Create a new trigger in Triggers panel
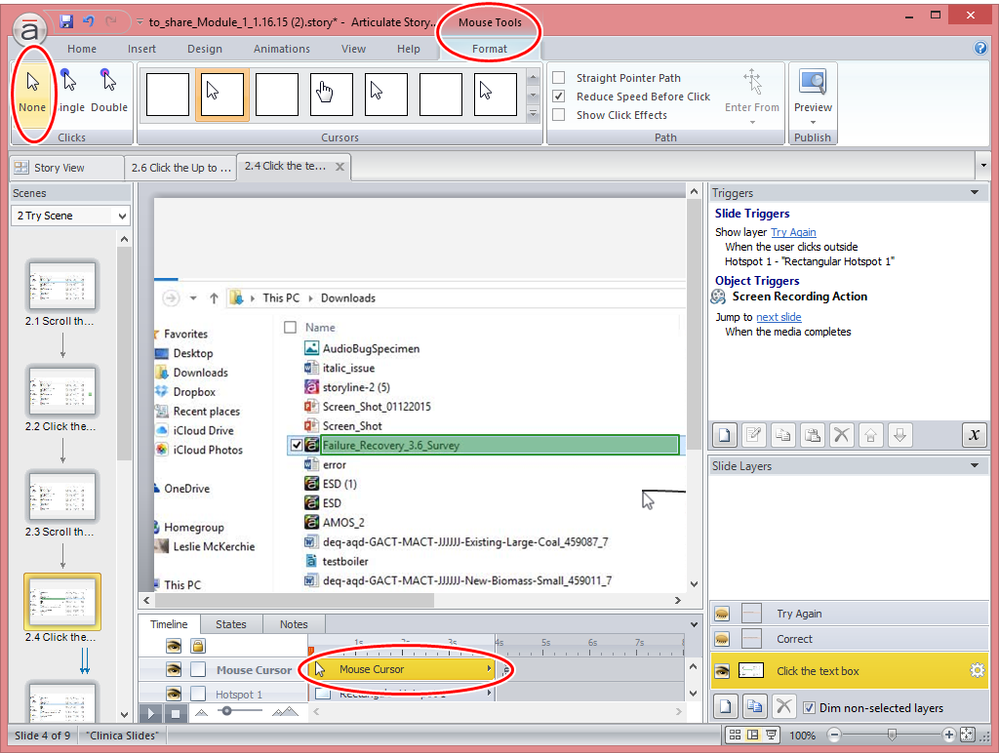This screenshot has width=999, height=753. (x=724, y=434)
